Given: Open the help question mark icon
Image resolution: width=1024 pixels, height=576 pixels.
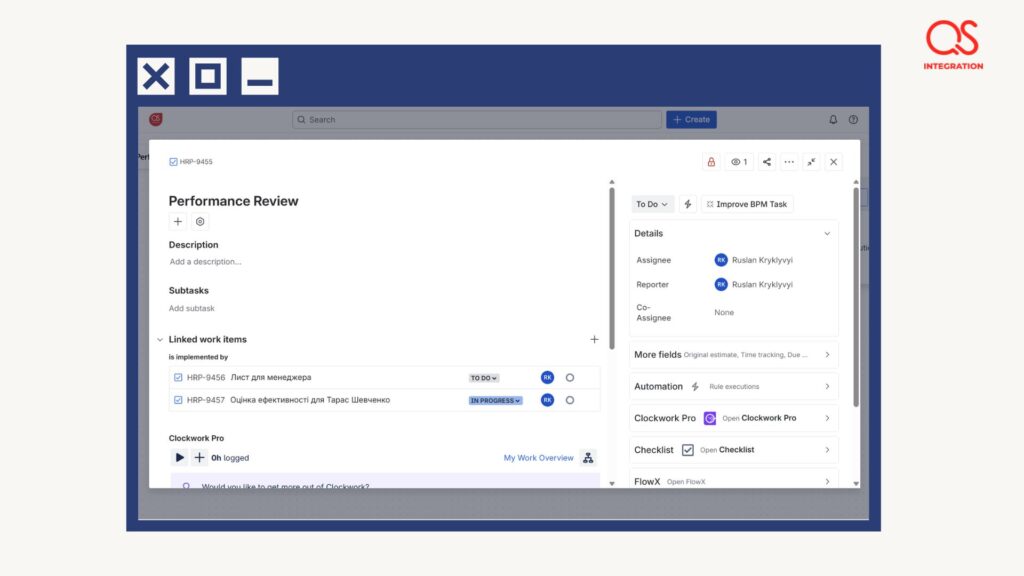Looking at the screenshot, I should 853,120.
